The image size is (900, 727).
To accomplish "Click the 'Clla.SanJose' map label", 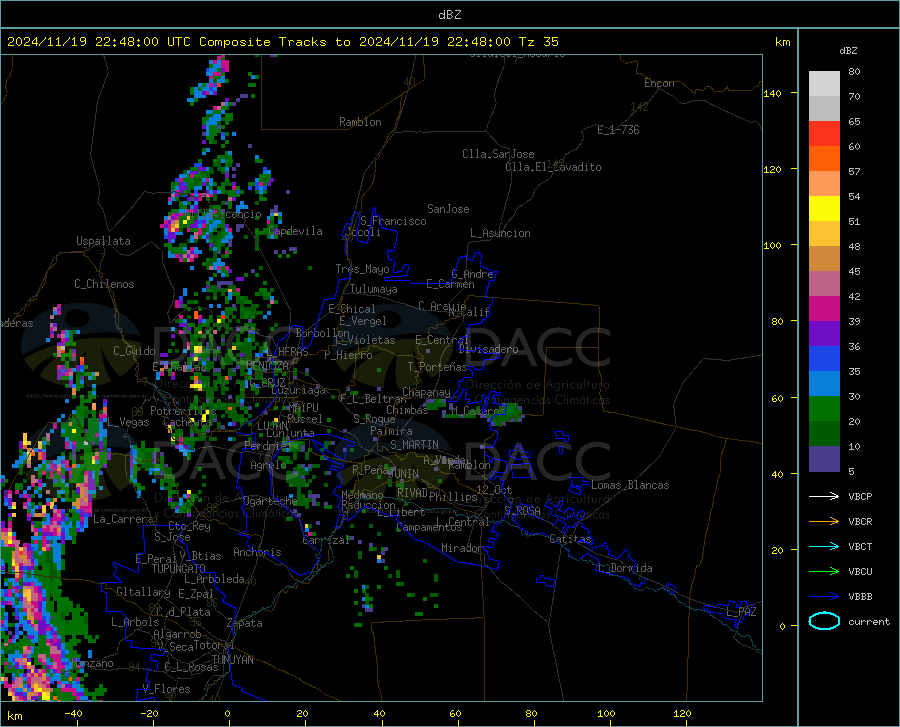I will pyautogui.click(x=498, y=154).
